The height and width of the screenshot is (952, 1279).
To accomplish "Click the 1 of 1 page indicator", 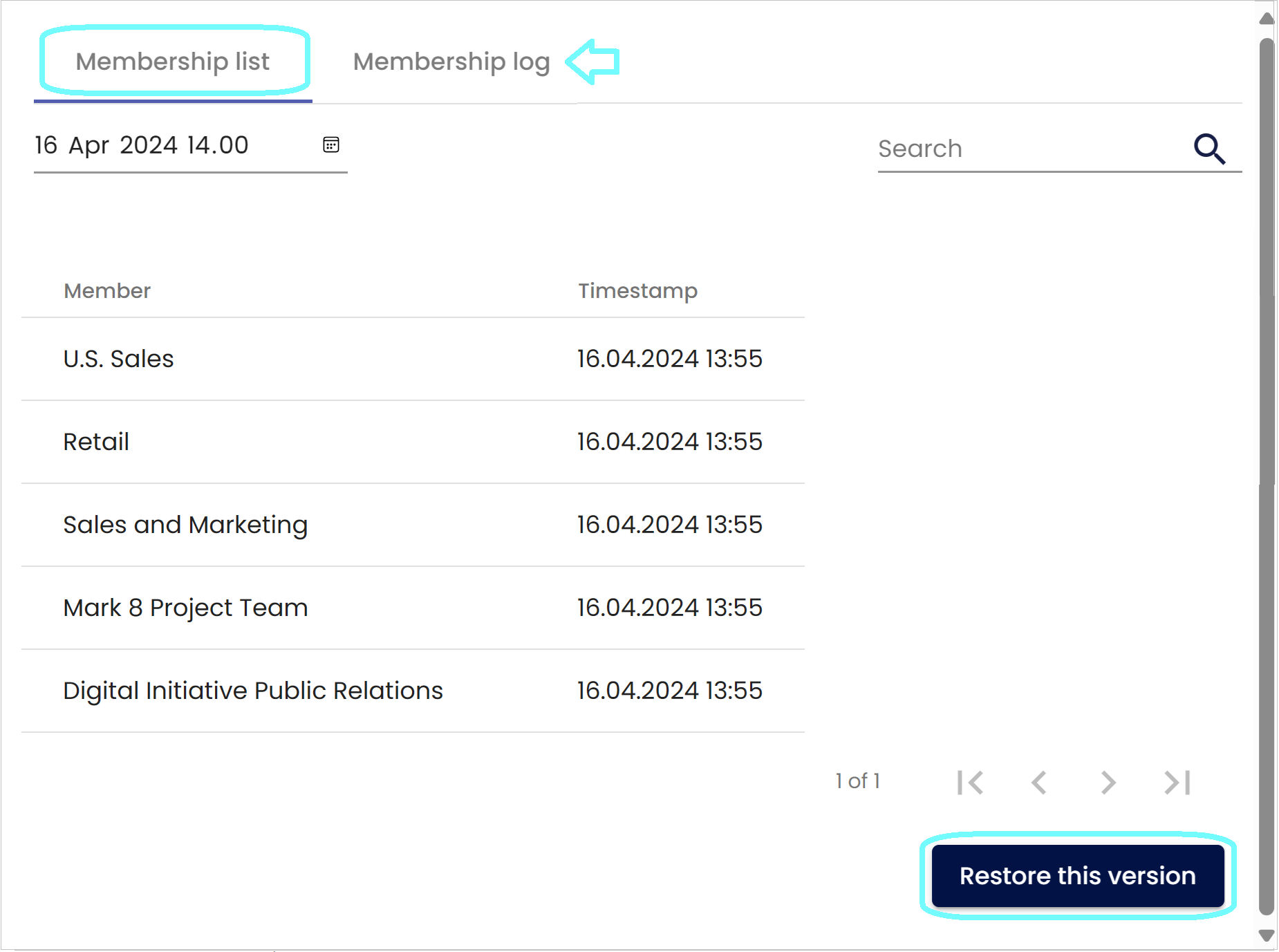I will 857,781.
